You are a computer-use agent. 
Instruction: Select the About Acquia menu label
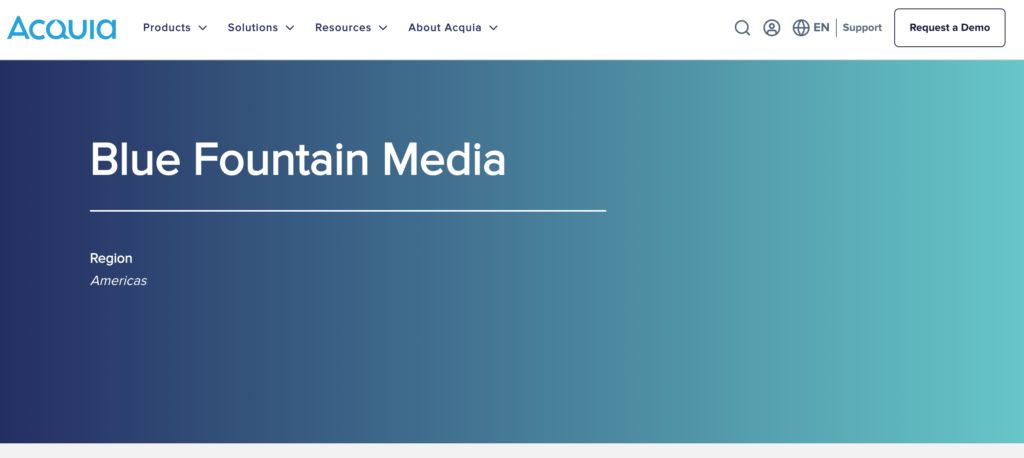[x=444, y=28]
